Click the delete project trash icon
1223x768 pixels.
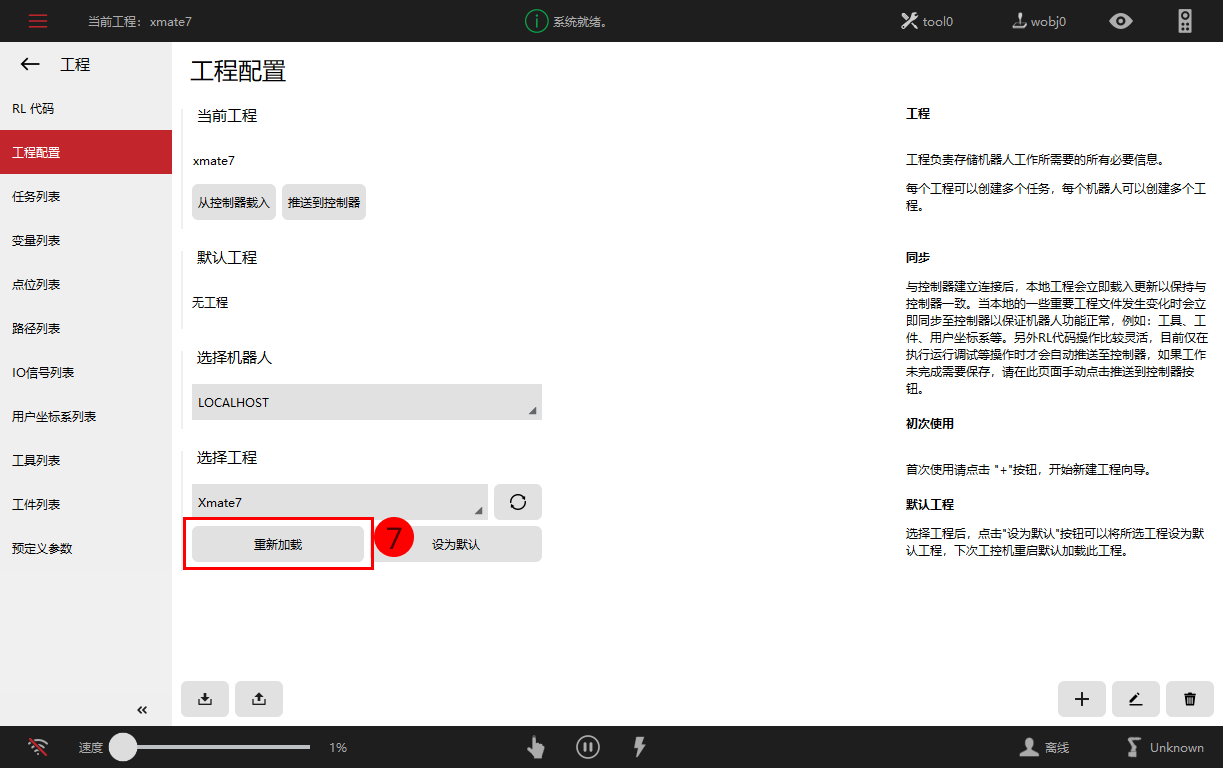pos(1189,699)
